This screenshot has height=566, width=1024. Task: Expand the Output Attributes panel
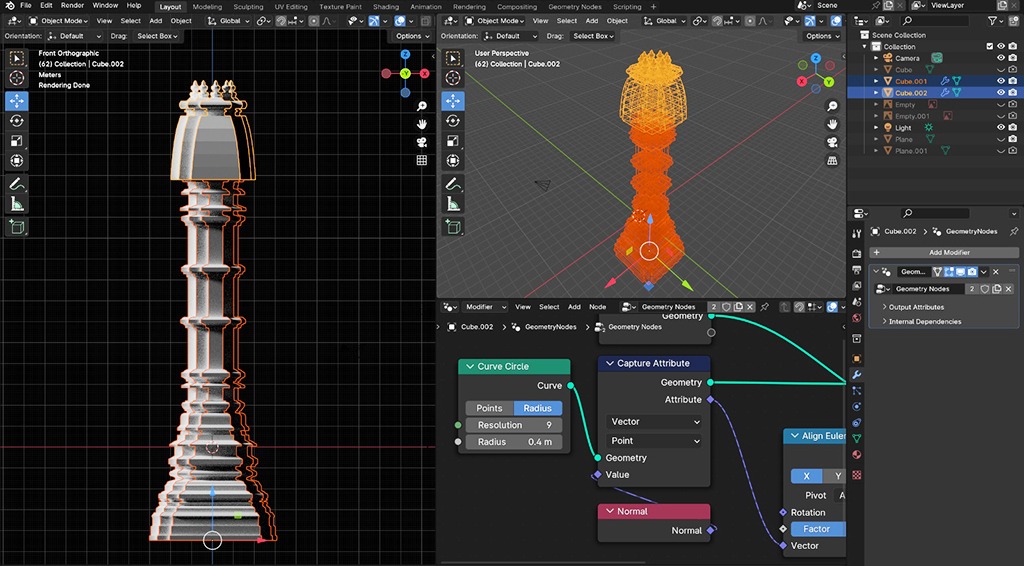point(916,307)
